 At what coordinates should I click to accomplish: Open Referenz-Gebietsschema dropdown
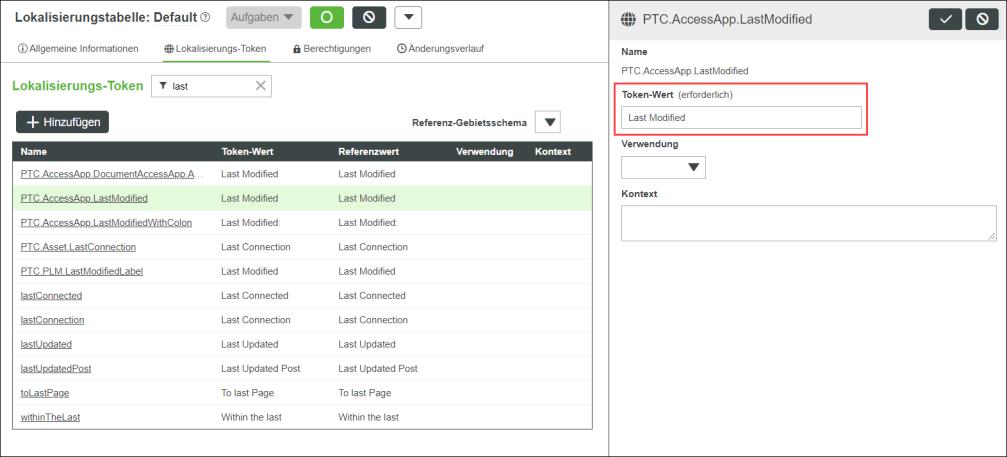tap(548, 122)
